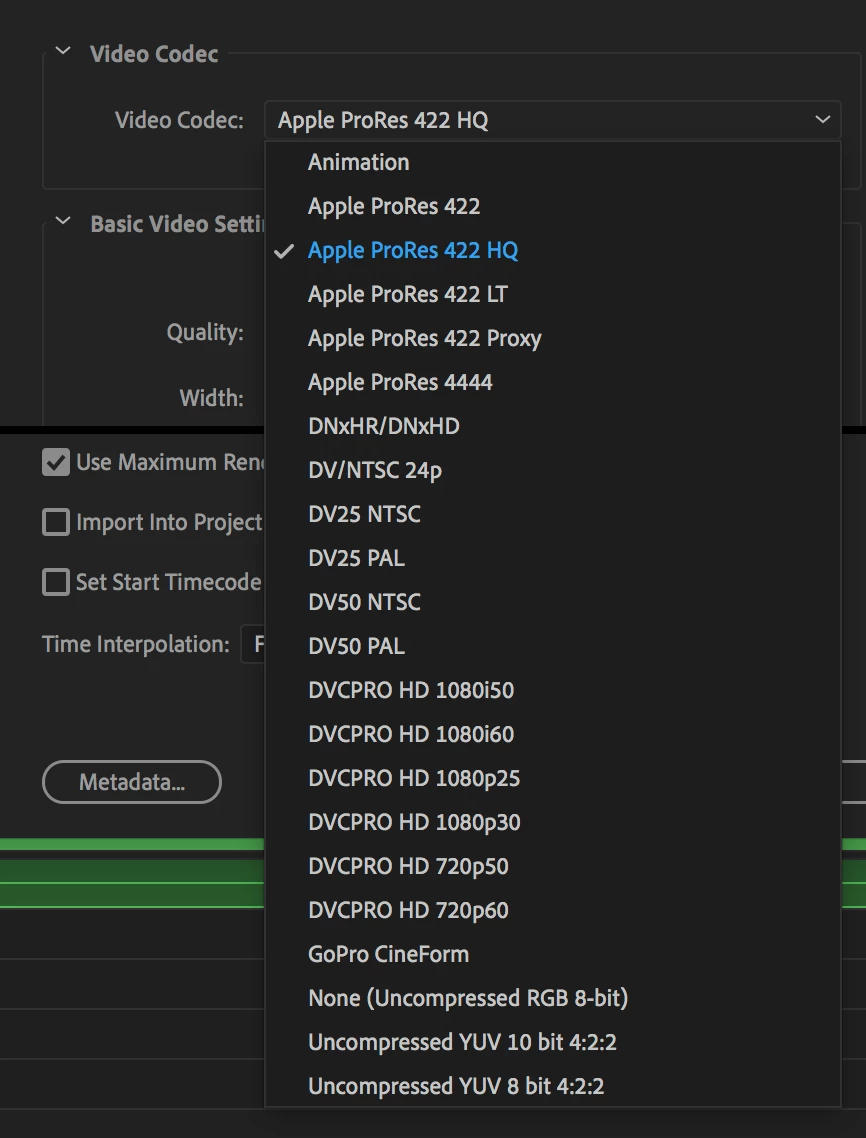
Task: Choose DVCPRO HD 1080p30
Action: [552, 822]
